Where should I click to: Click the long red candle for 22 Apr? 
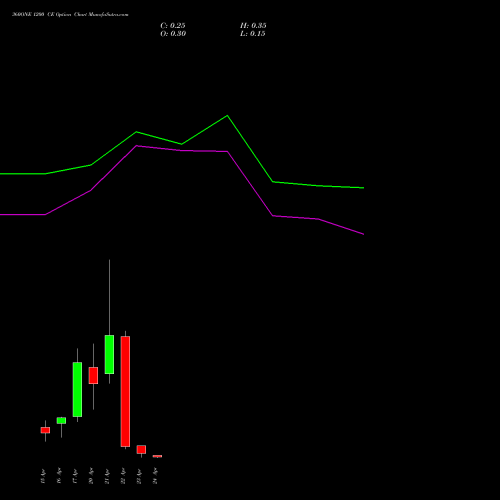click(125, 391)
